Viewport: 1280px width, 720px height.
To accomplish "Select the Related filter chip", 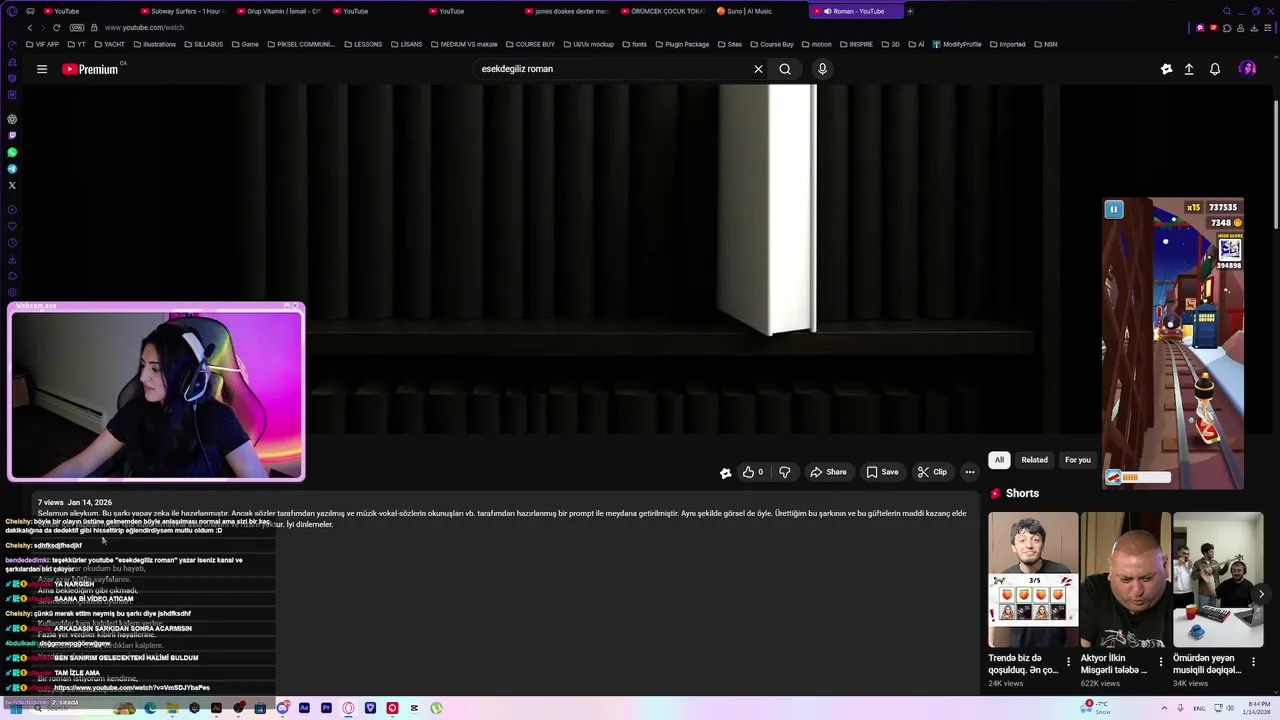I will tap(1034, 460).
